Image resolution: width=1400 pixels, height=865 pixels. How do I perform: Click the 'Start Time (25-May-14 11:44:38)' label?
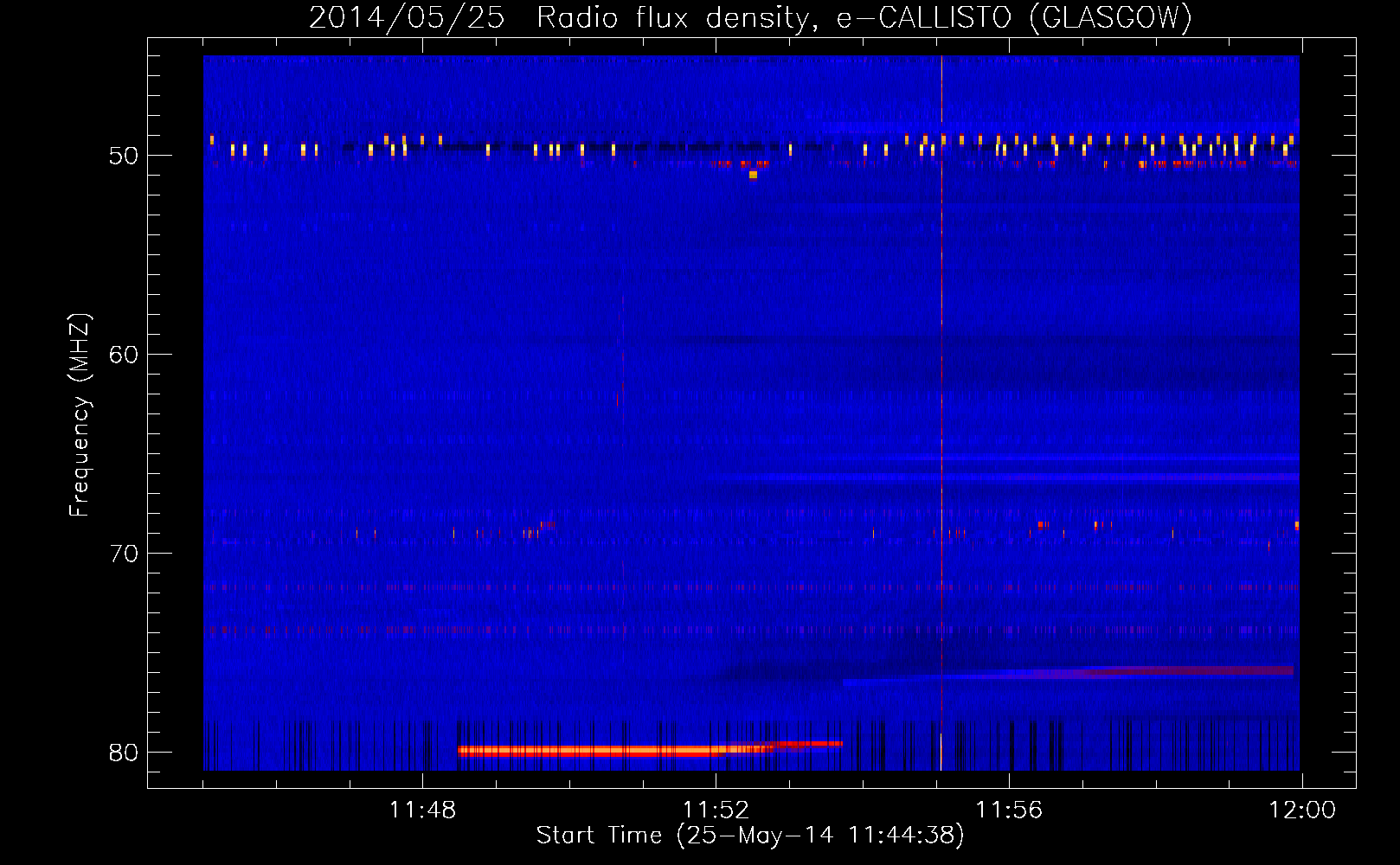point(750,835)
